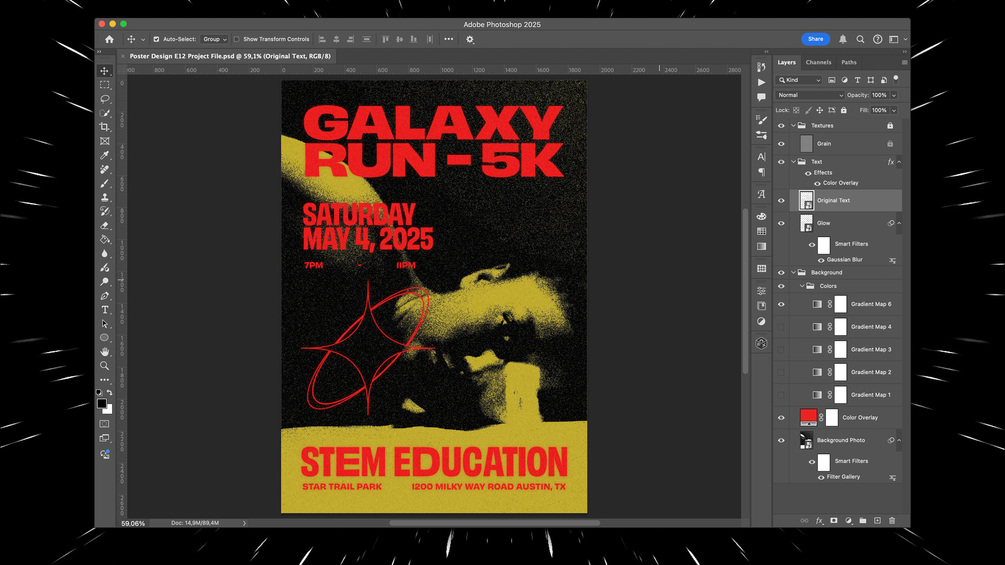Open the Actions panel play icon

pos(761,82)
